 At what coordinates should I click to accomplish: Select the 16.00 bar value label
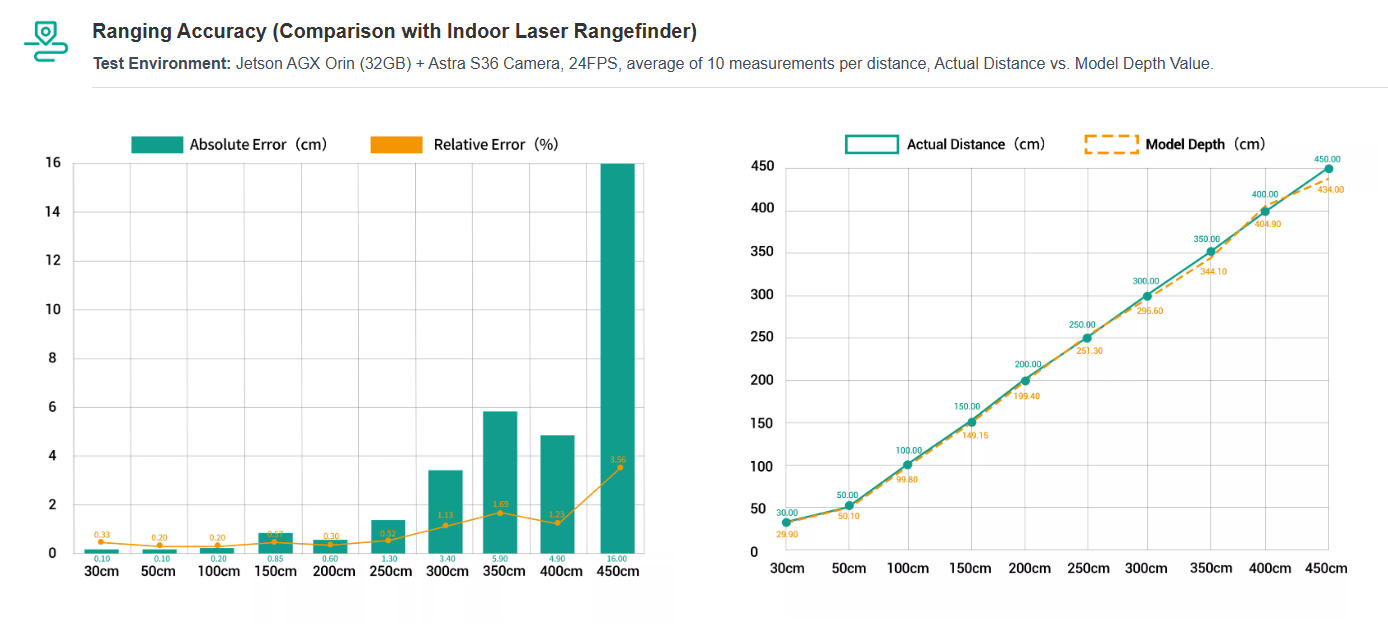(617, 558)
